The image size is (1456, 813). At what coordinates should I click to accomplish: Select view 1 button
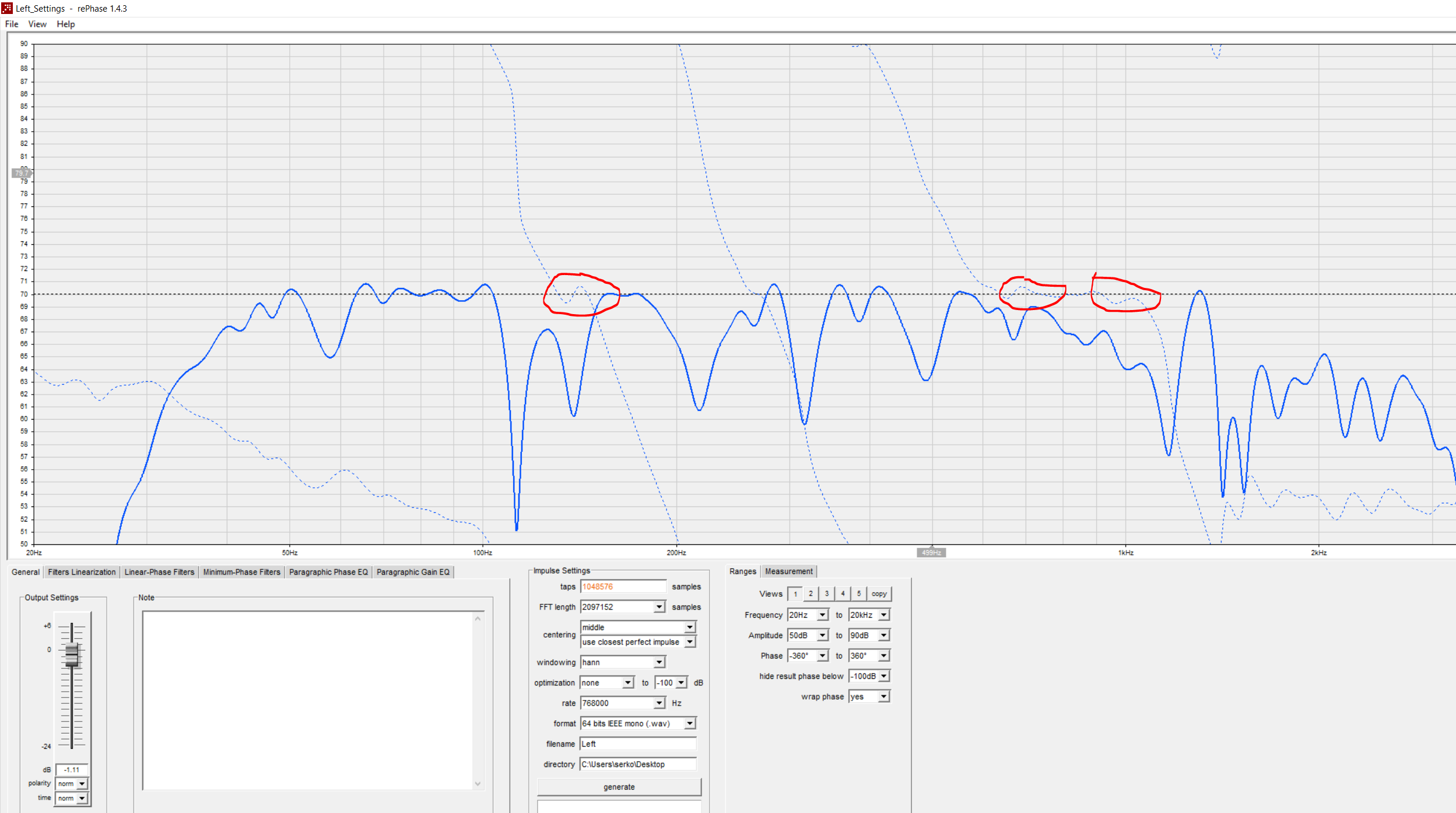795,594
